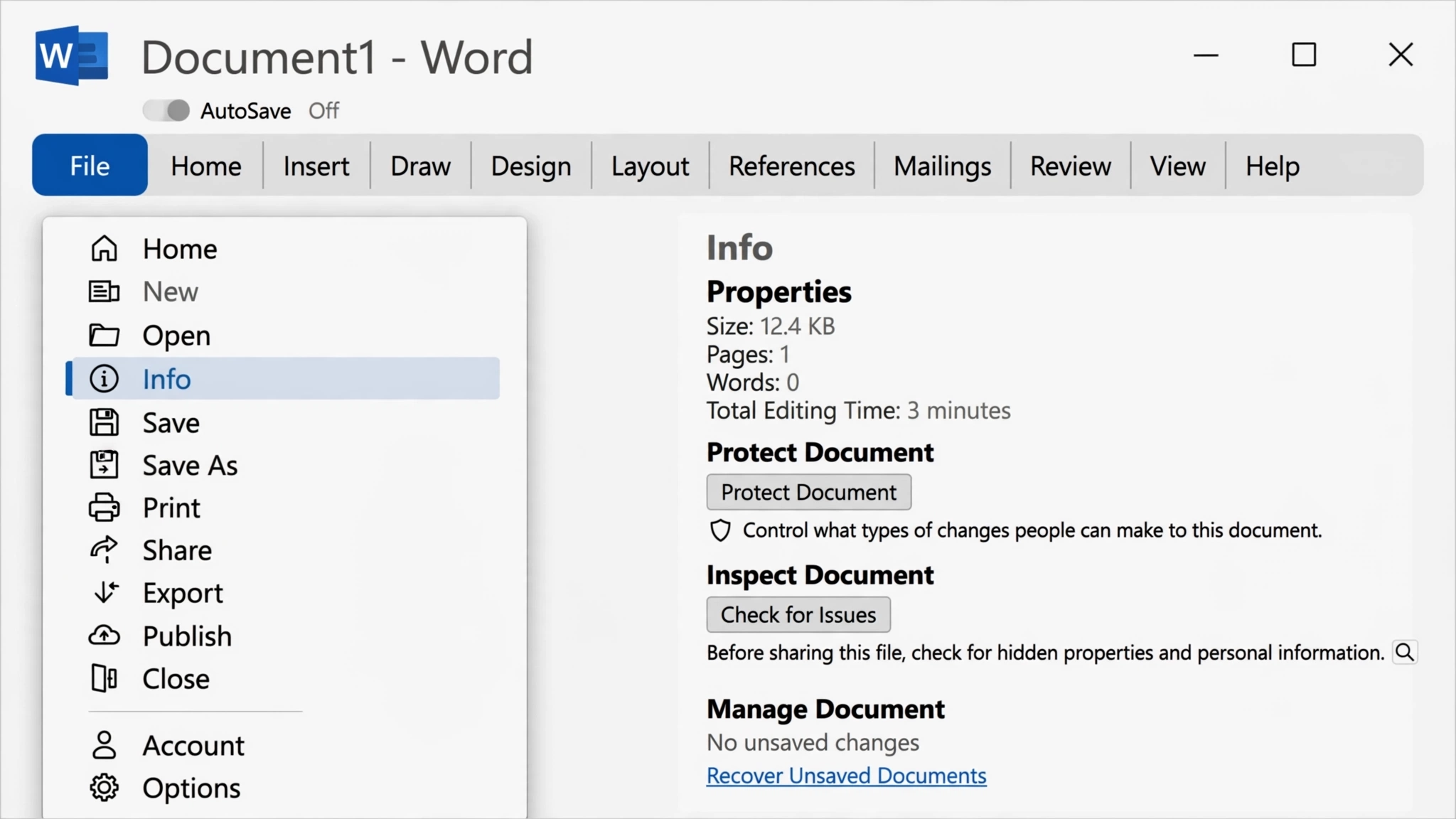Toggle the AutoSave switch

[166, 110]
